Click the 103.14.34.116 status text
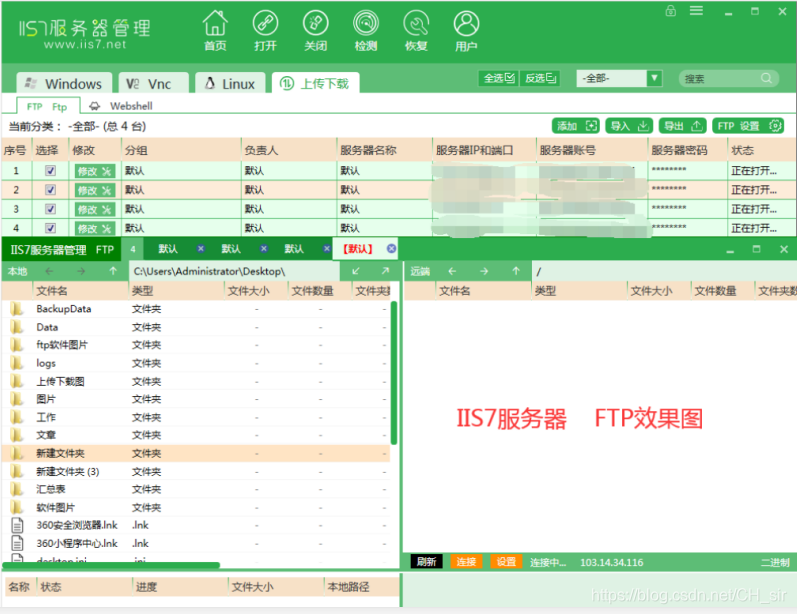The image size is (797, 614). point(611,562)
